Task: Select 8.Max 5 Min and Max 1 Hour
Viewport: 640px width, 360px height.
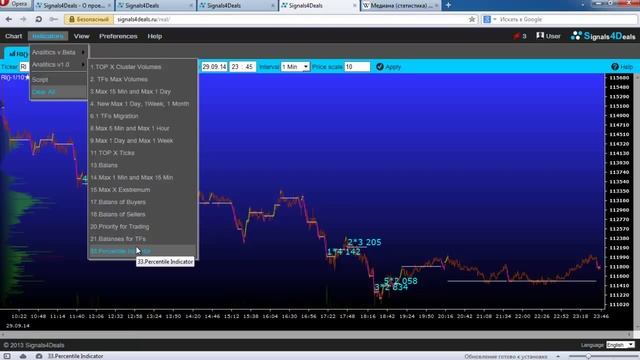Action: pos(143,128)
